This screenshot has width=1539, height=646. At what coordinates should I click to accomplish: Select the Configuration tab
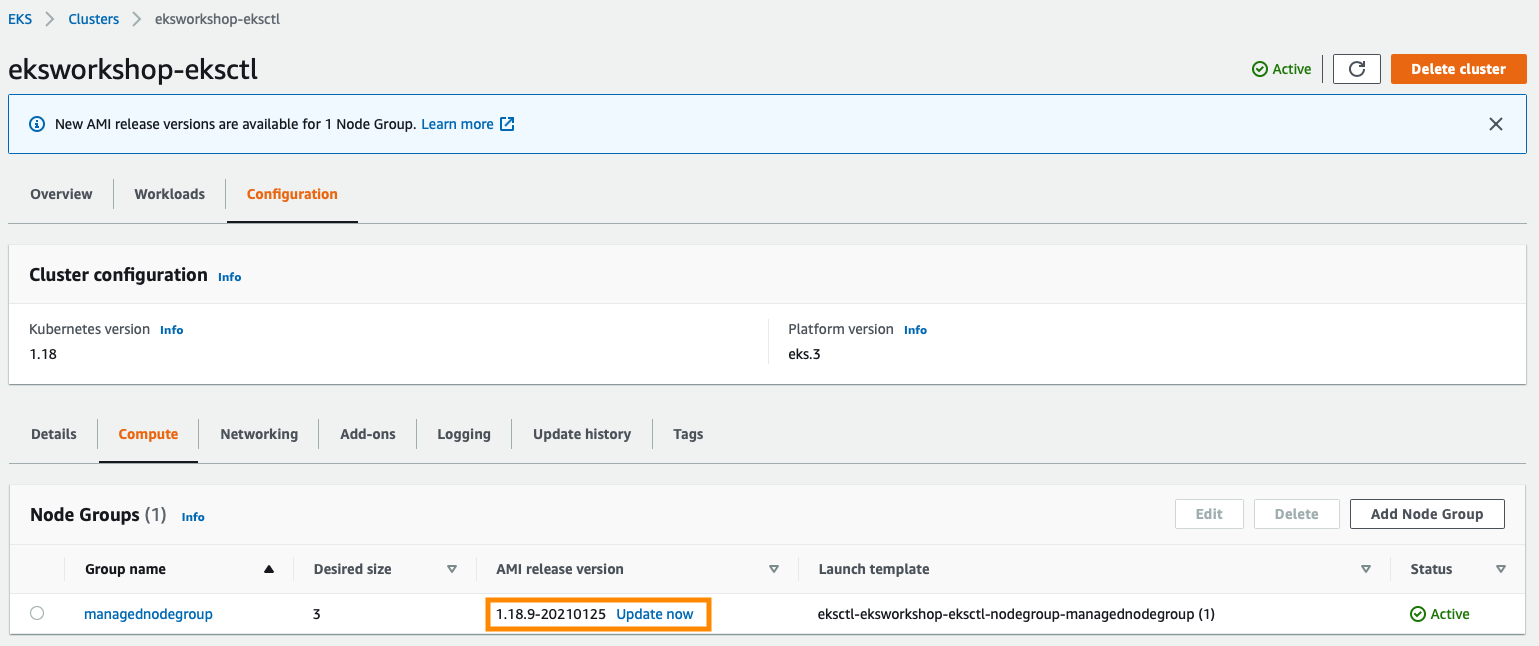pyautogui.click(x=292, y=194)
